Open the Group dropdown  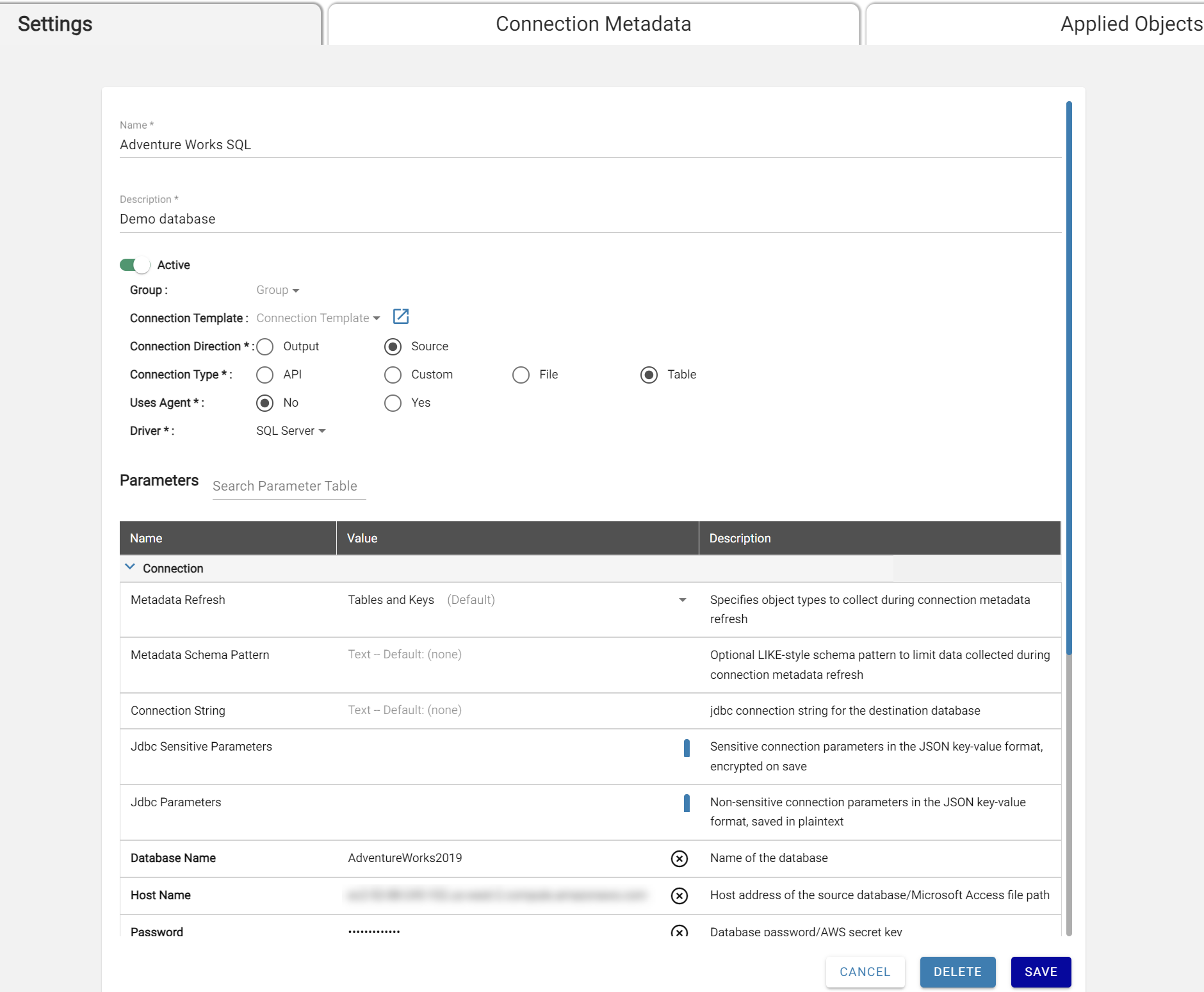pyautogui.click(x=278, y=290)
